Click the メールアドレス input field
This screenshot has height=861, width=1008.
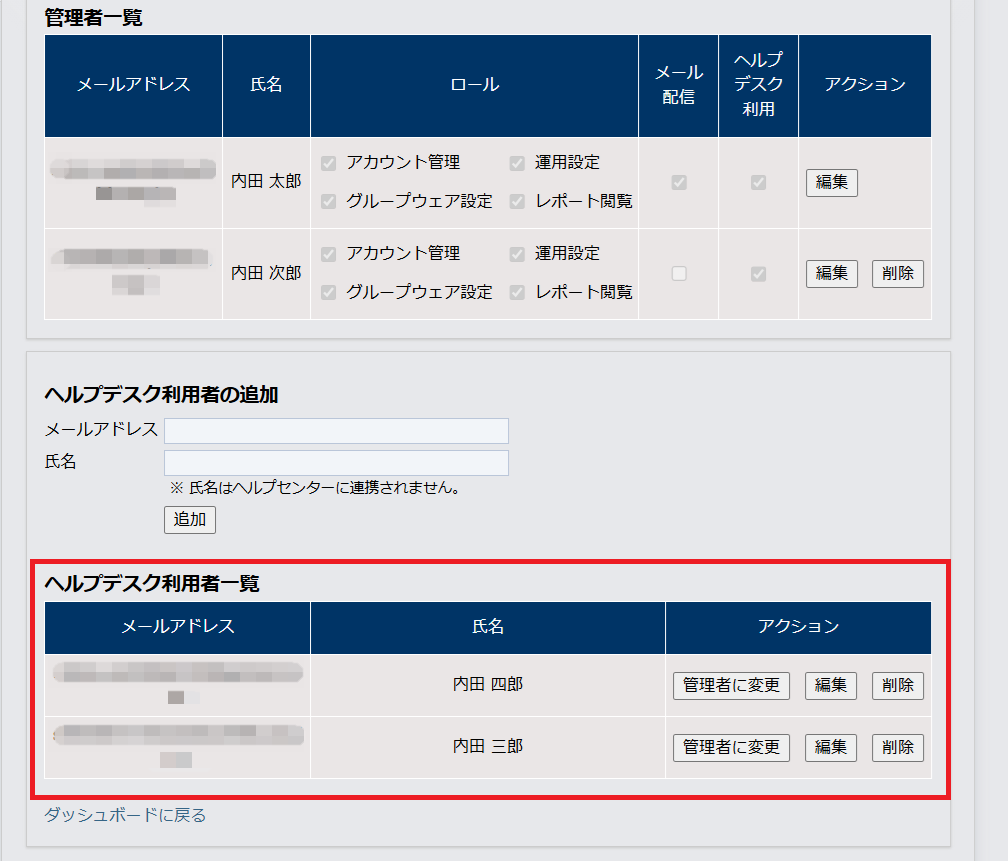336,430
